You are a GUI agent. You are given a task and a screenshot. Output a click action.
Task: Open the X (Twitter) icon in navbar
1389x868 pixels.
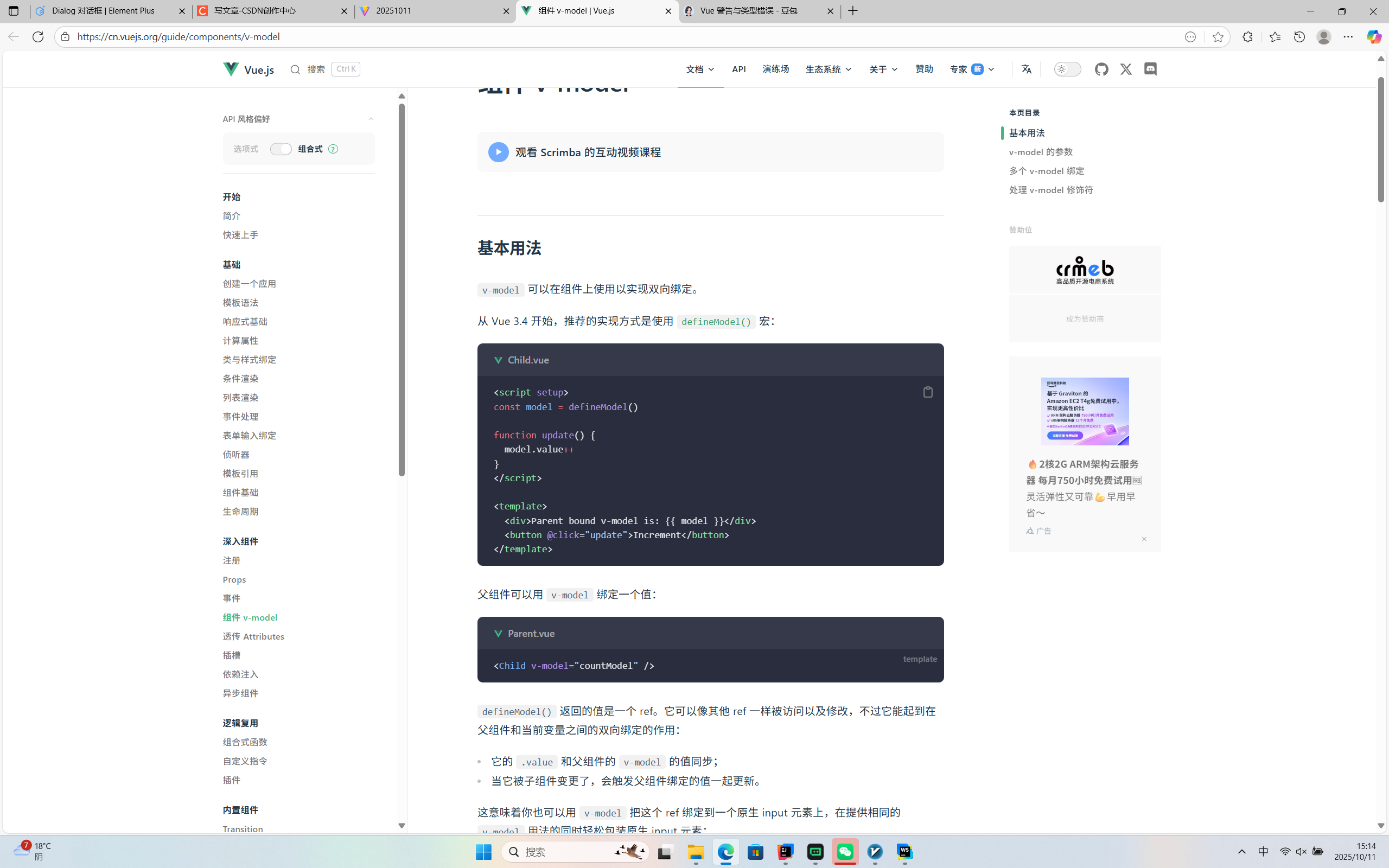tap(1125, 69)
